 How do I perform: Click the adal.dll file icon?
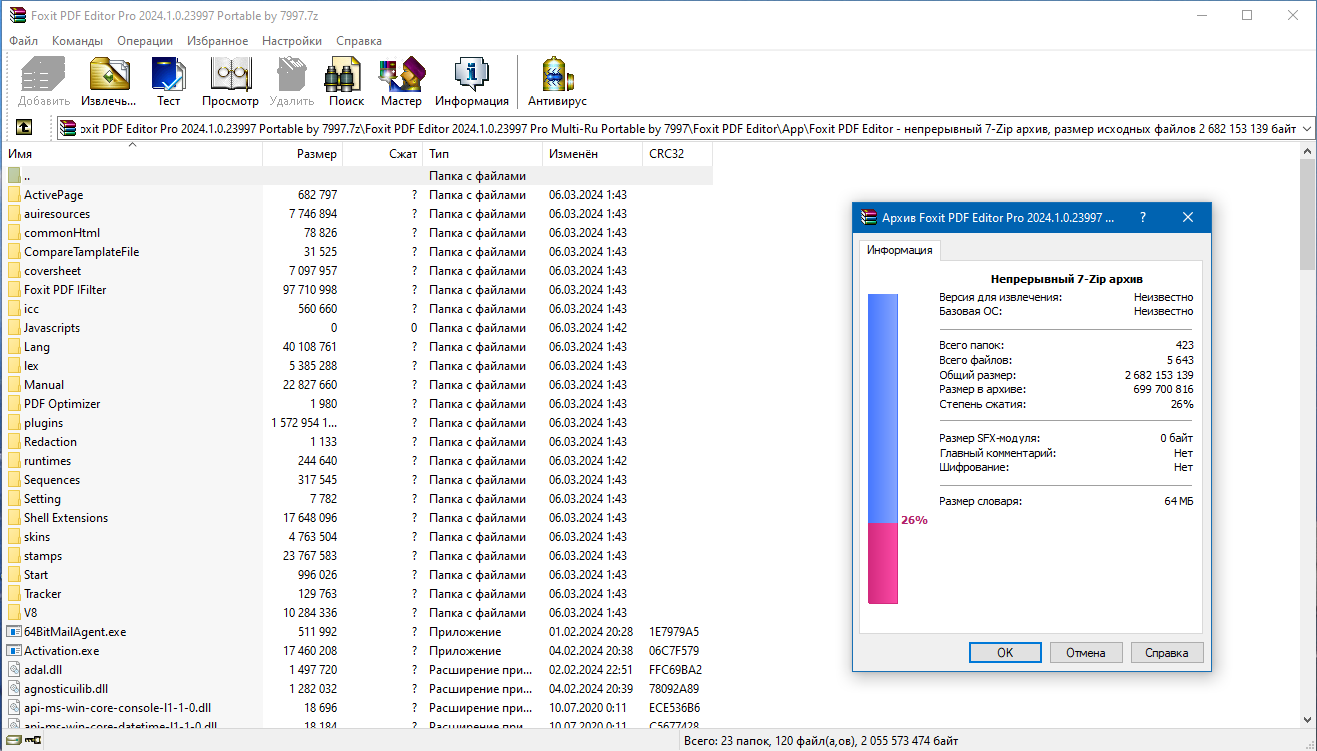(x=14, y=670)
